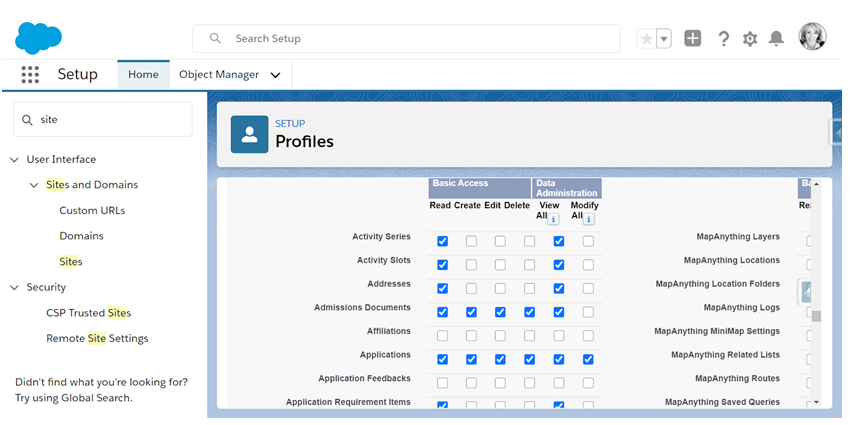Collapse the Security section chevron

[x=14, y=288]
